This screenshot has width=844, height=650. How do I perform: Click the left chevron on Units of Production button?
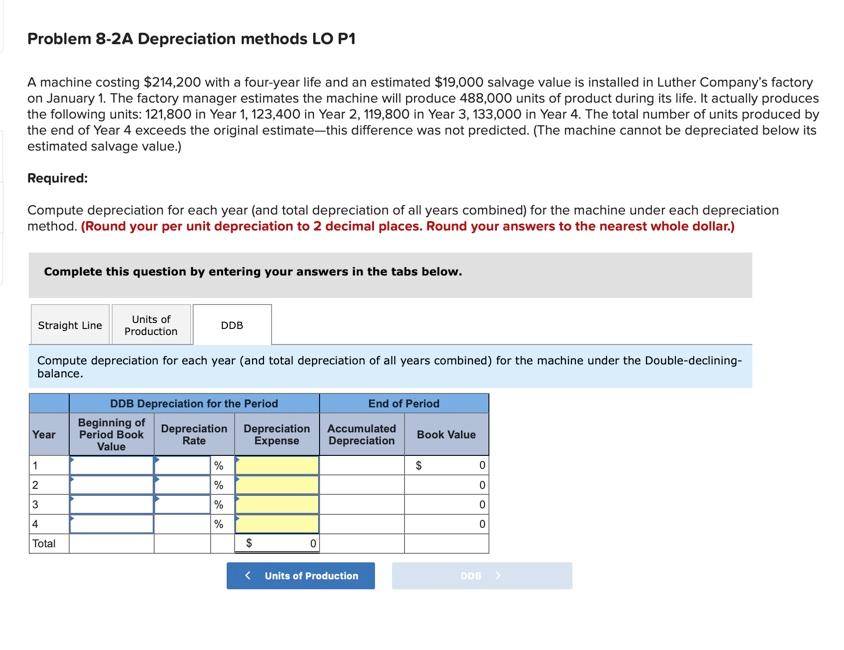(x=247, y=575)
